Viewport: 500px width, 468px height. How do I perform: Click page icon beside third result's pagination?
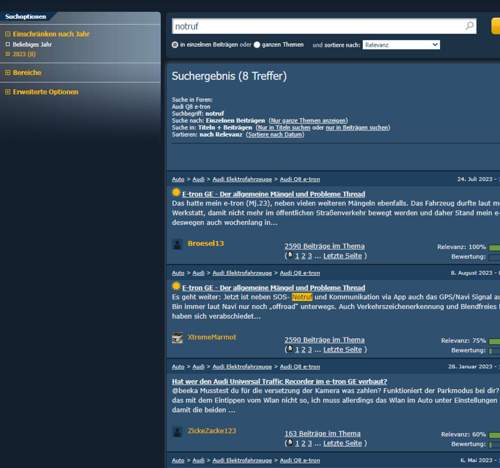point(290,443)
